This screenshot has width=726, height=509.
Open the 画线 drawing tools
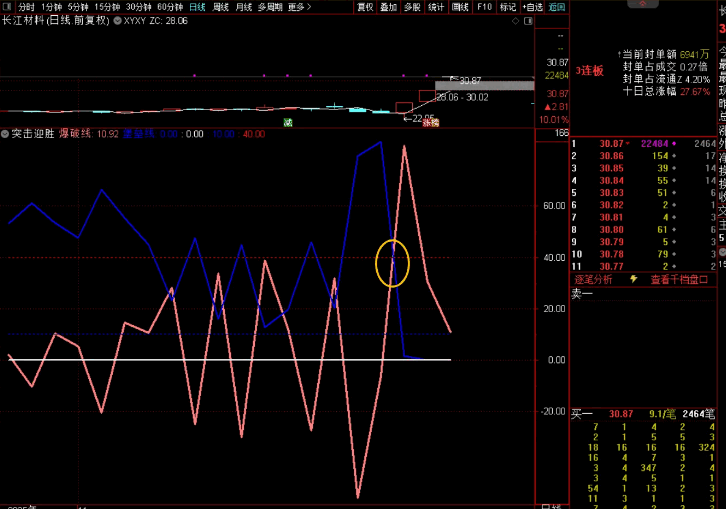click(460, 6)
